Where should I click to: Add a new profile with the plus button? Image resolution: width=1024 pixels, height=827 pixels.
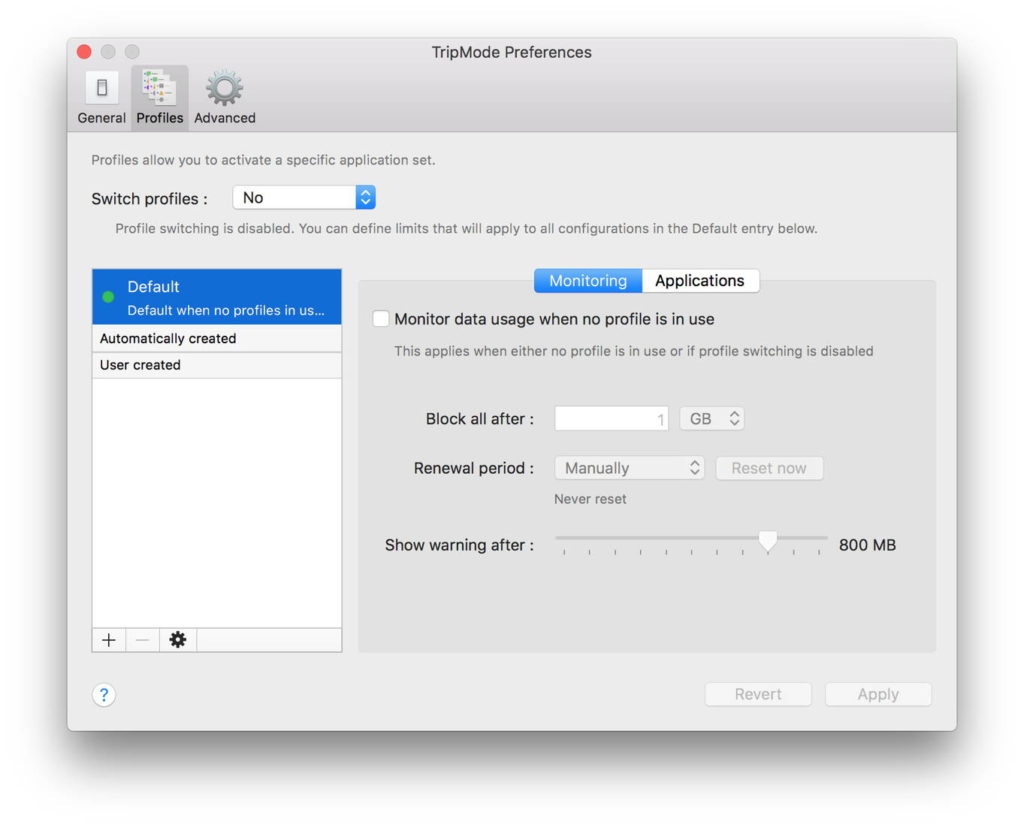(109, 640)
